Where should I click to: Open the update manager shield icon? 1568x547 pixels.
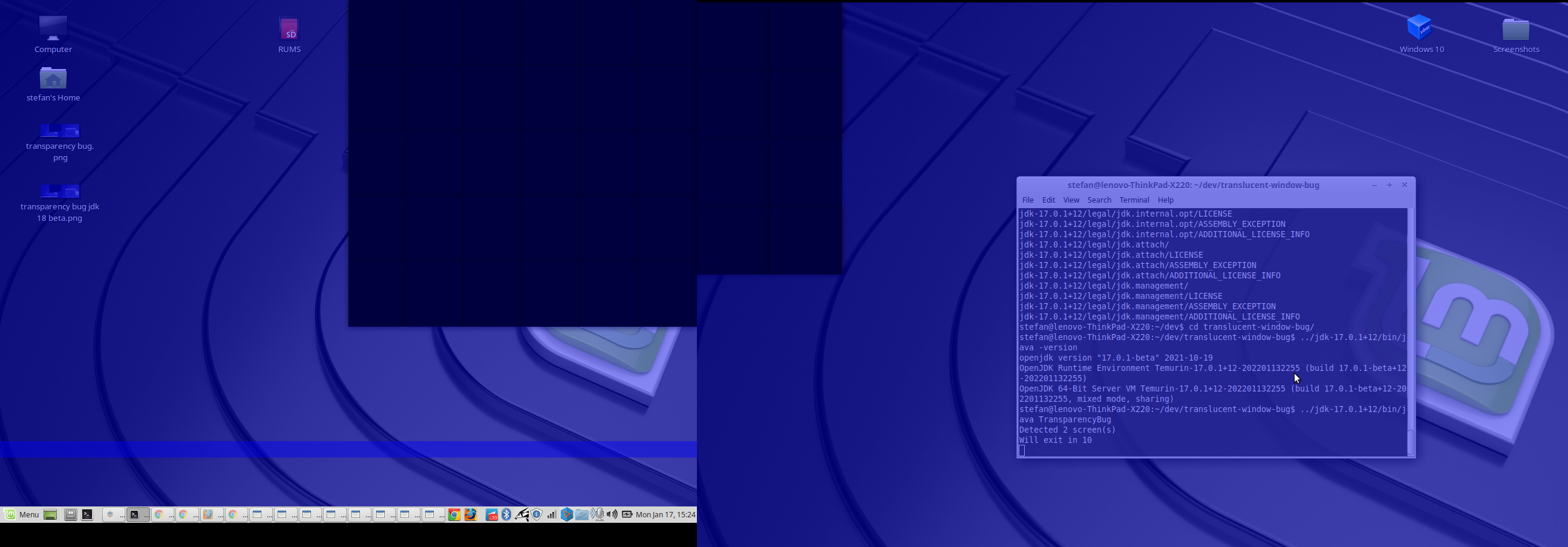pos(536,515)
